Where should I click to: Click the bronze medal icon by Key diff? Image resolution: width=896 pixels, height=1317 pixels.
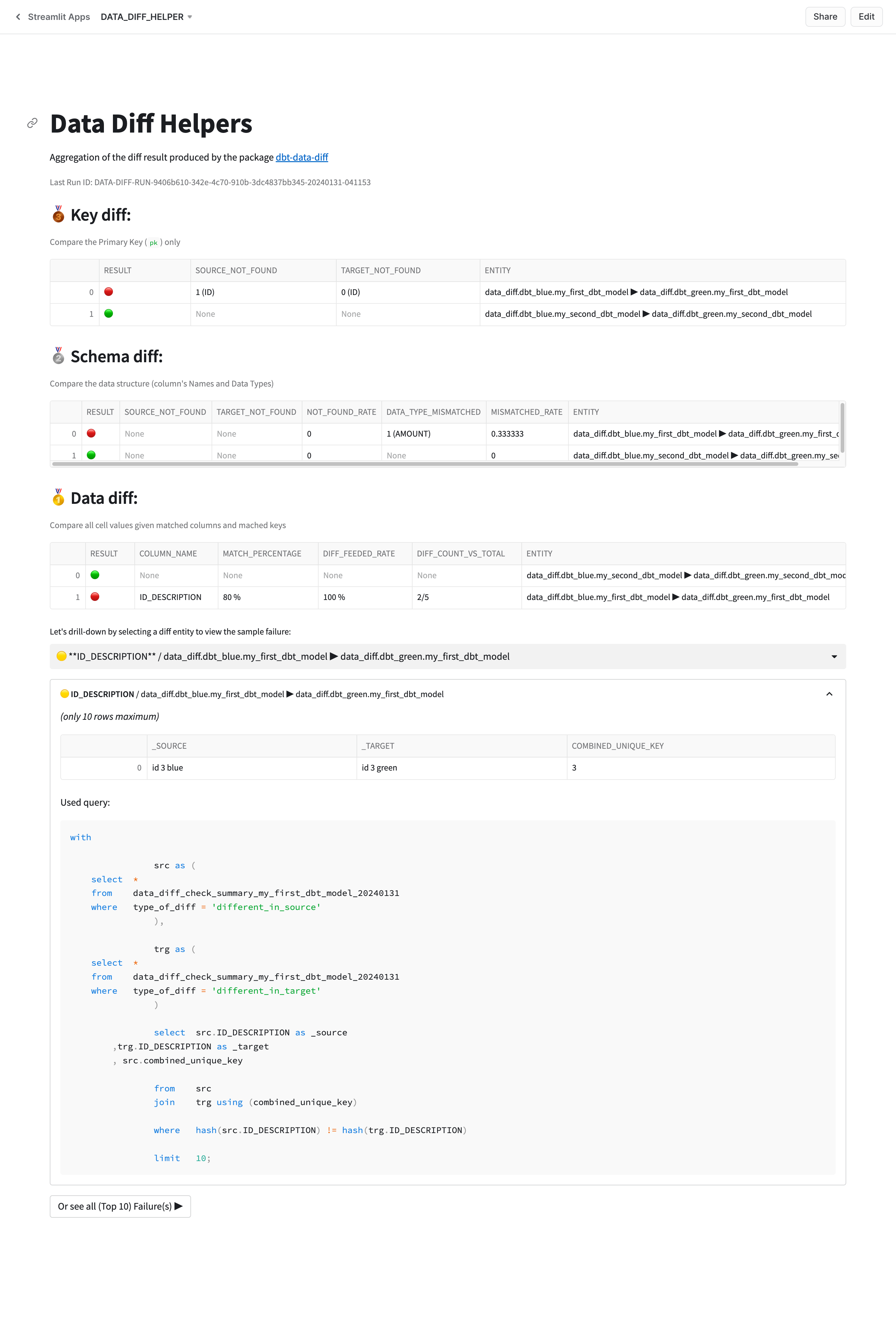point(58,214)
